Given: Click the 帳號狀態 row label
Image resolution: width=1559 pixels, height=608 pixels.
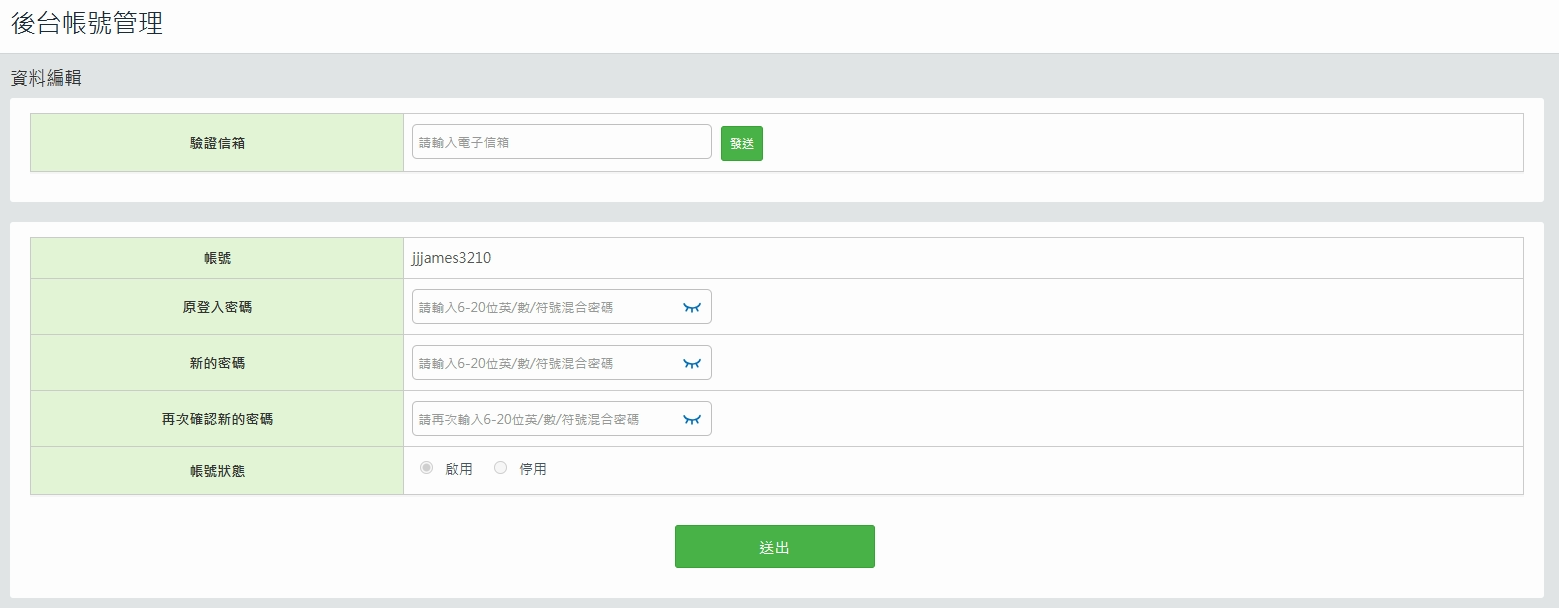Looking at the screenshot, I should pyautogui.click(x=217, y=470).
